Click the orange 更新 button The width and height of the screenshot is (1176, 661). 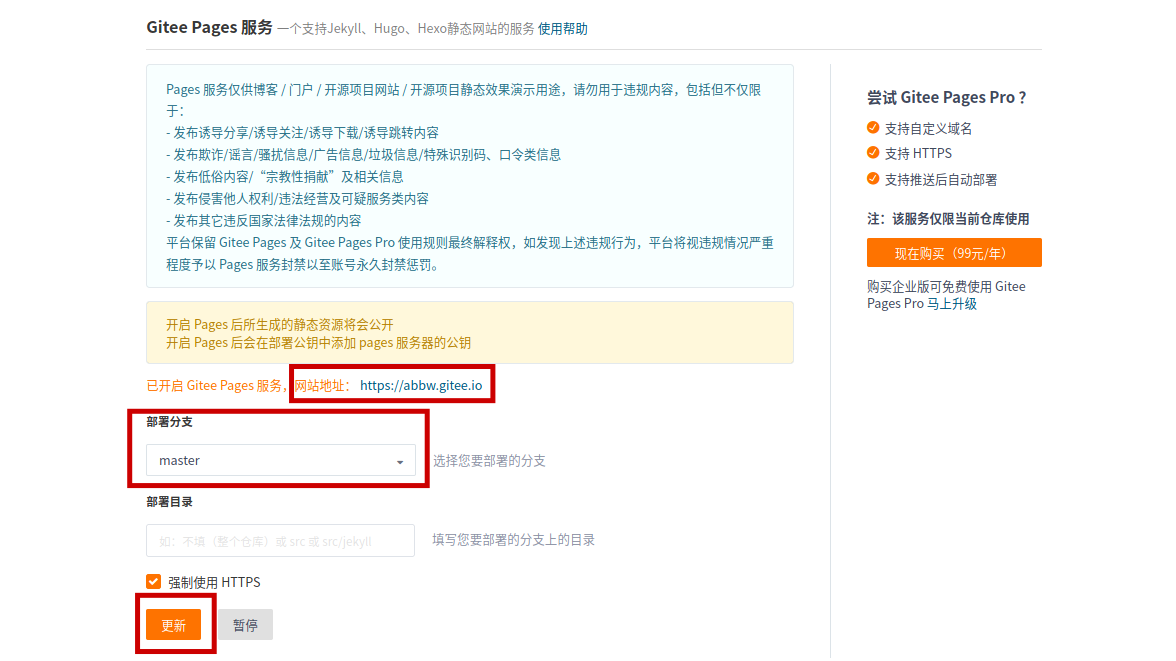(x=173, y=625)
